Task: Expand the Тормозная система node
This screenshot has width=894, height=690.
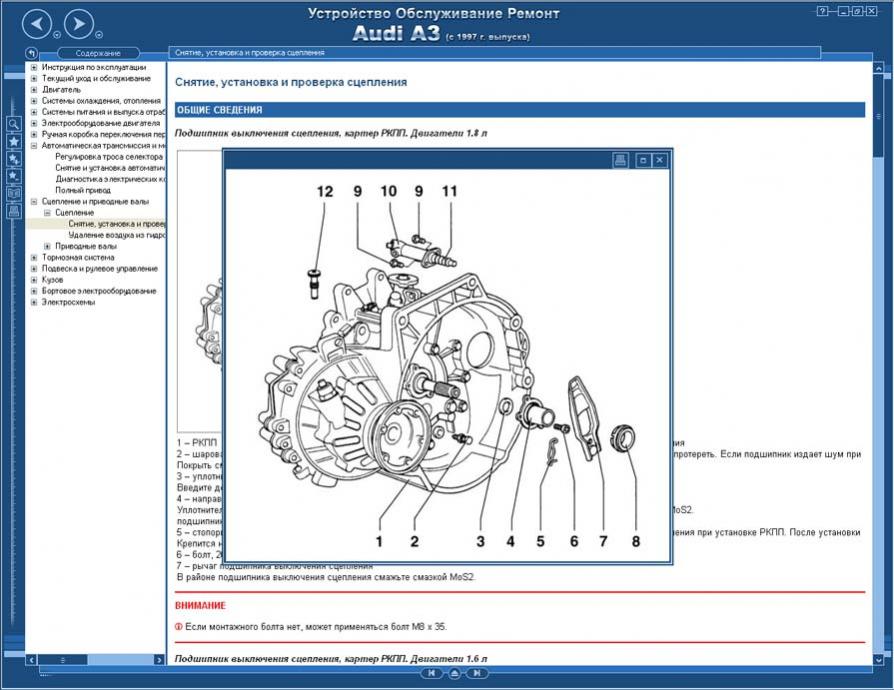Action: tap(34, 257)
